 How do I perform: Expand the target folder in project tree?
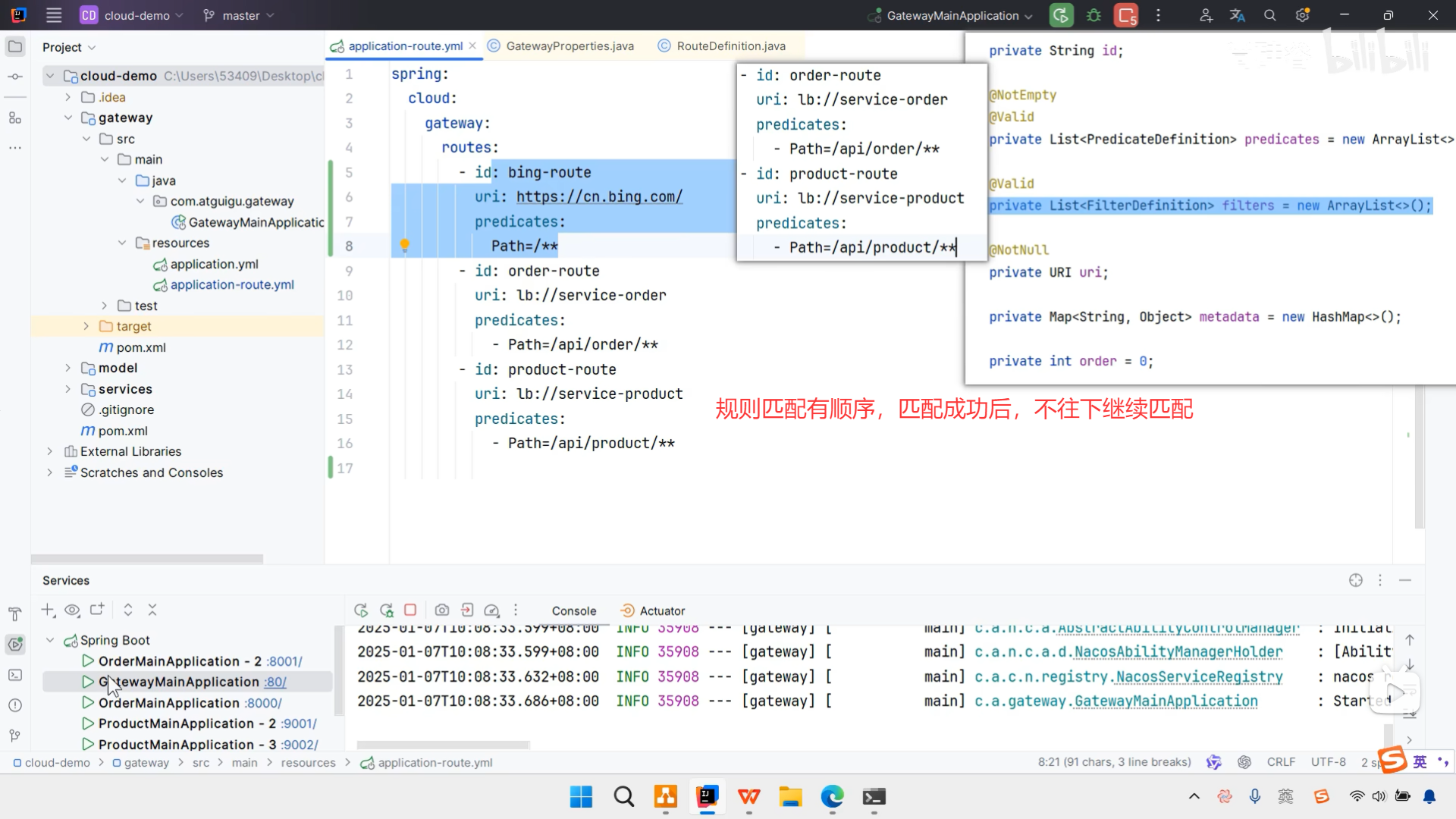[86, 326]
